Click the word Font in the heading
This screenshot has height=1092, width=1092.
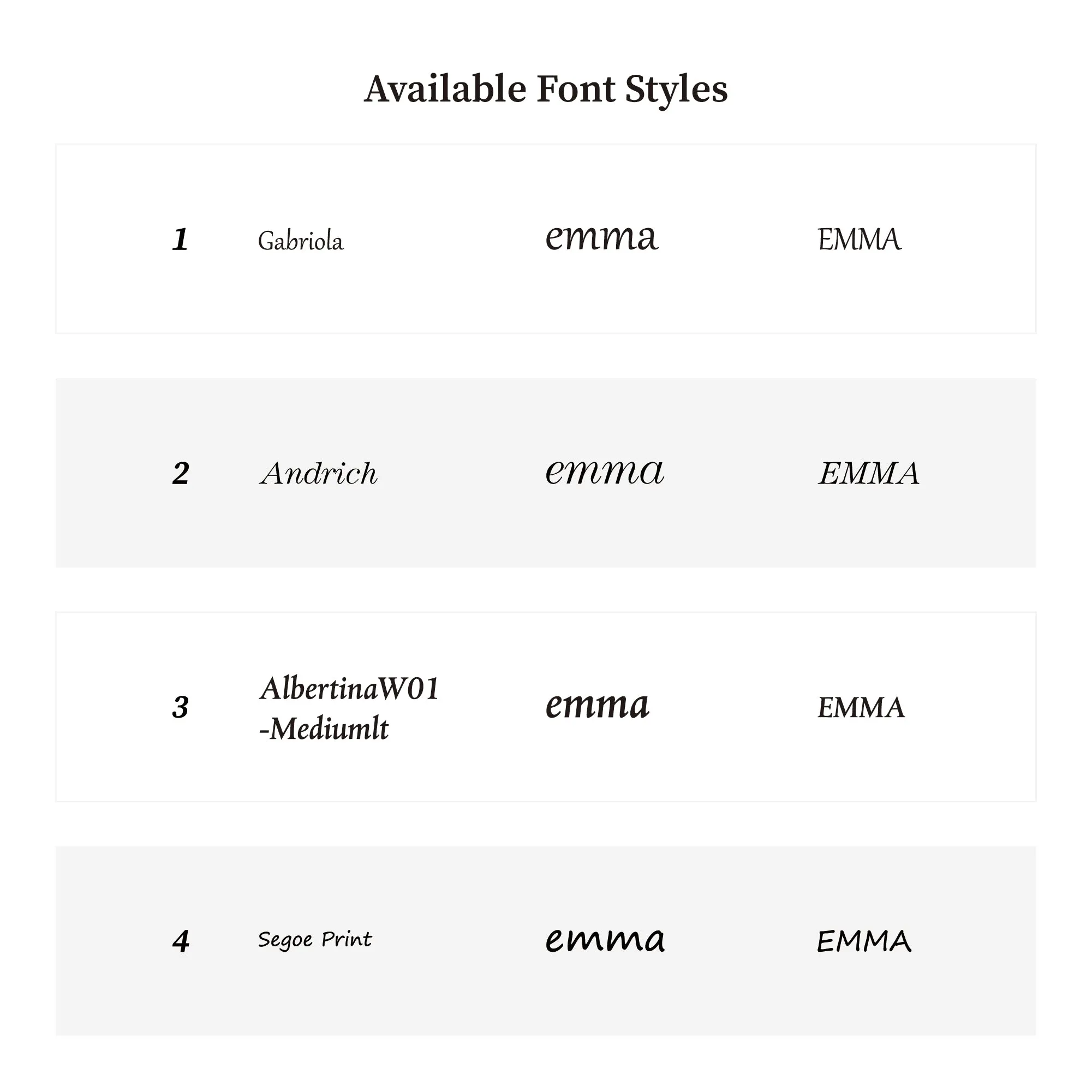[576, 89]
